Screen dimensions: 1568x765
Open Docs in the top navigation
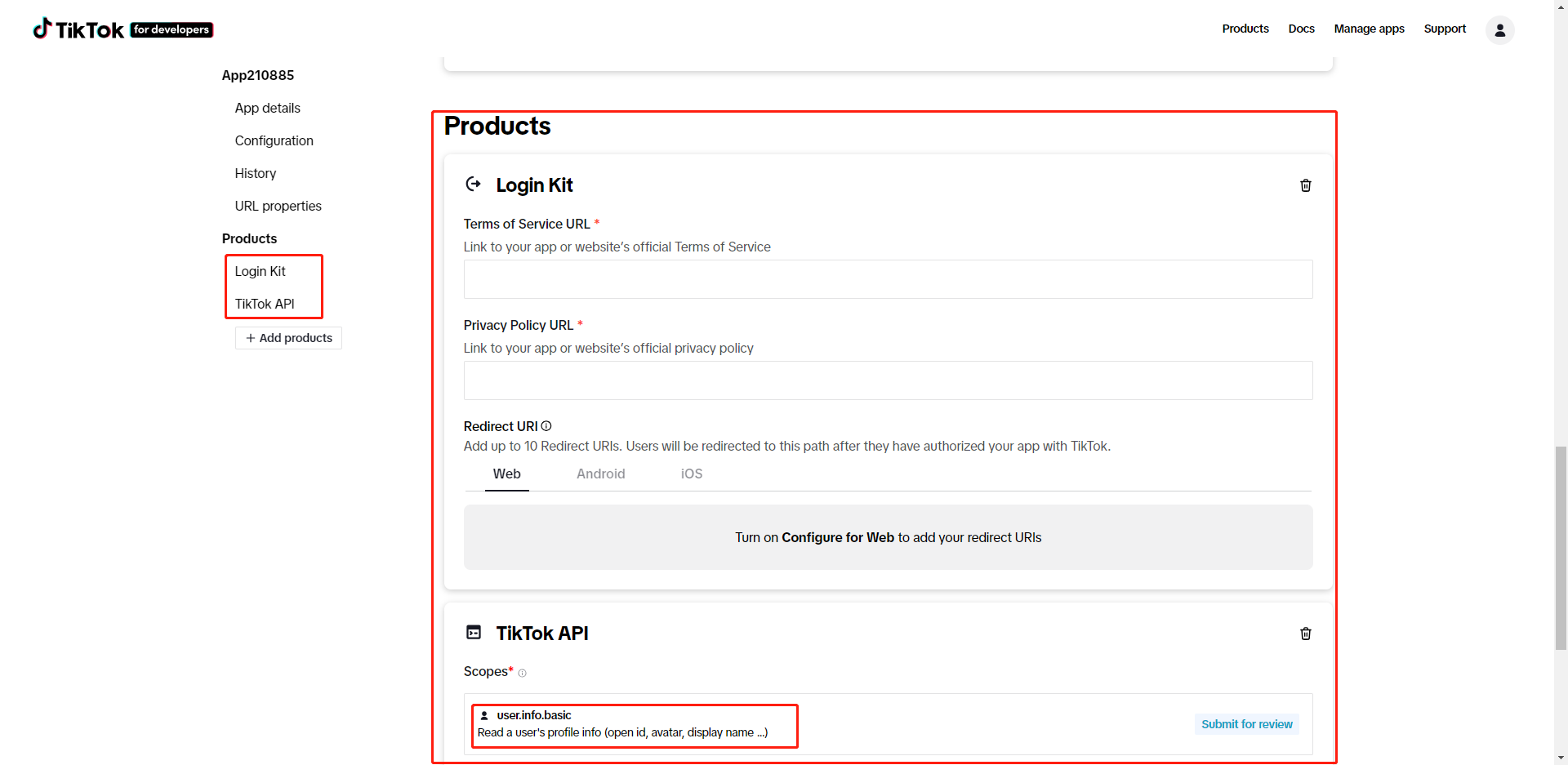point(1301,29)
